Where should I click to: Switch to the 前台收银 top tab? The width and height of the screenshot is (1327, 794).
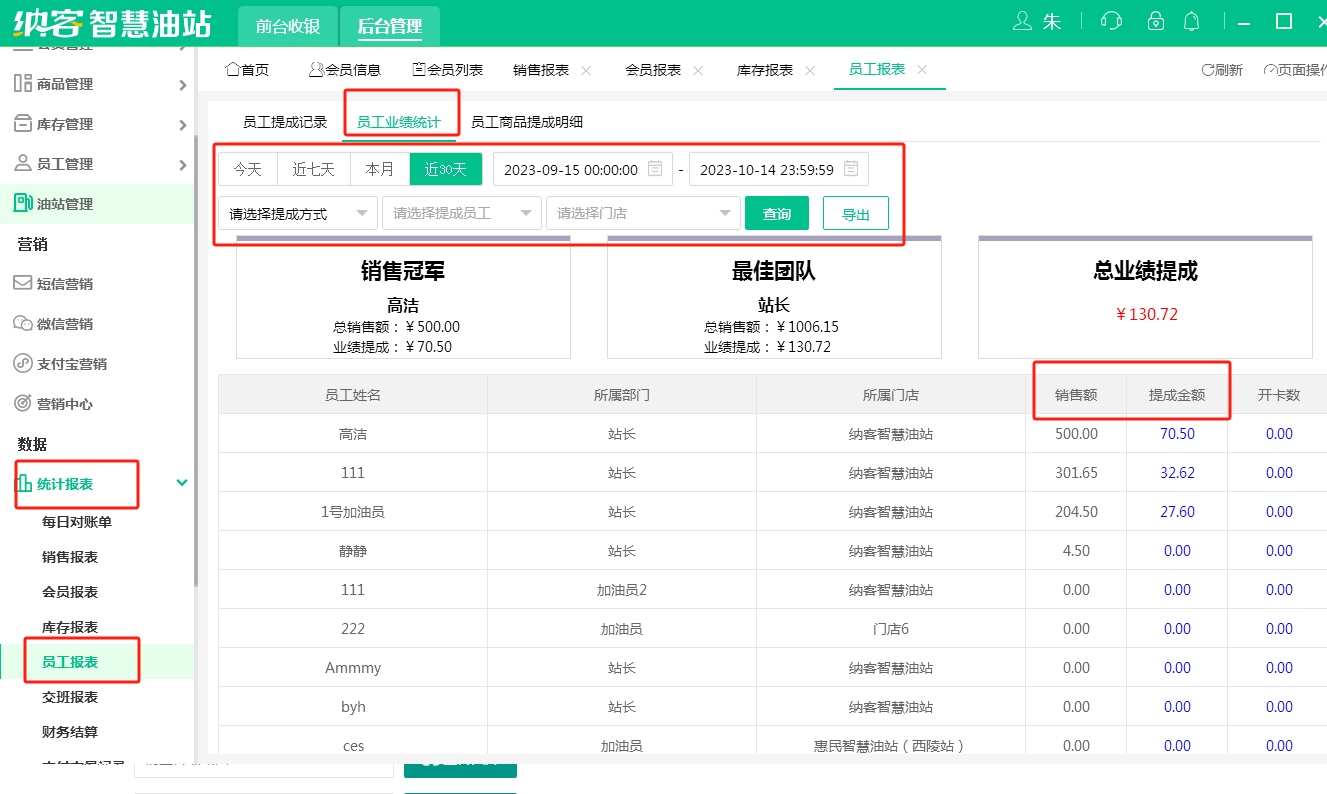click(288, 27)
